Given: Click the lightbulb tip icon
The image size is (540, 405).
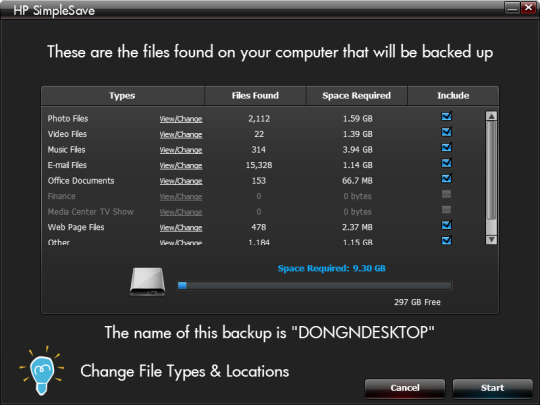Looking at the screenshot, I should pos(42,371).
